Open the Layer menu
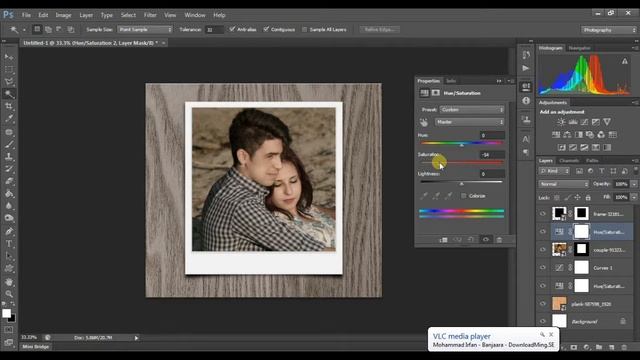 86,15
